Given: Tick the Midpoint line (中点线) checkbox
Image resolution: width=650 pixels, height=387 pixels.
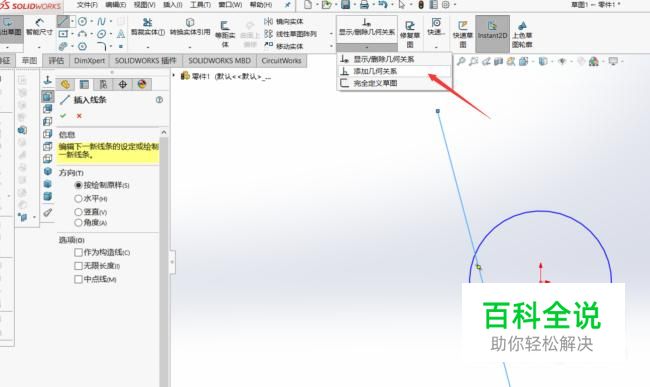Looking at the screenshot, I should (x=78, y=279).
